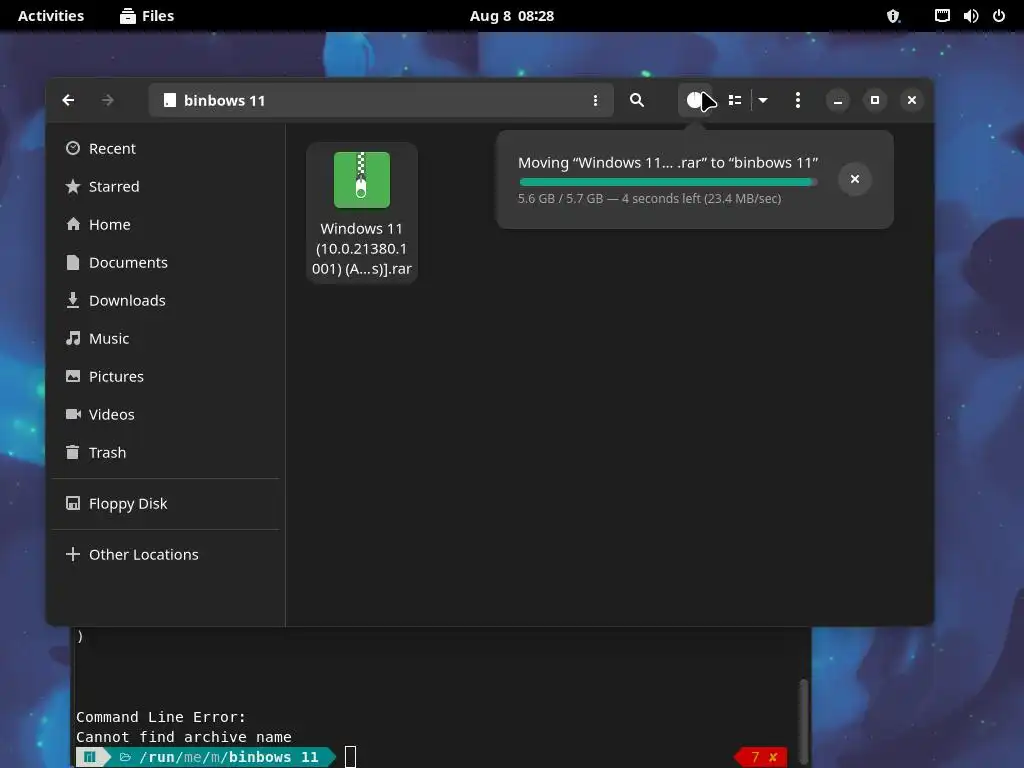Click the Starred star icon

(73, 186)
